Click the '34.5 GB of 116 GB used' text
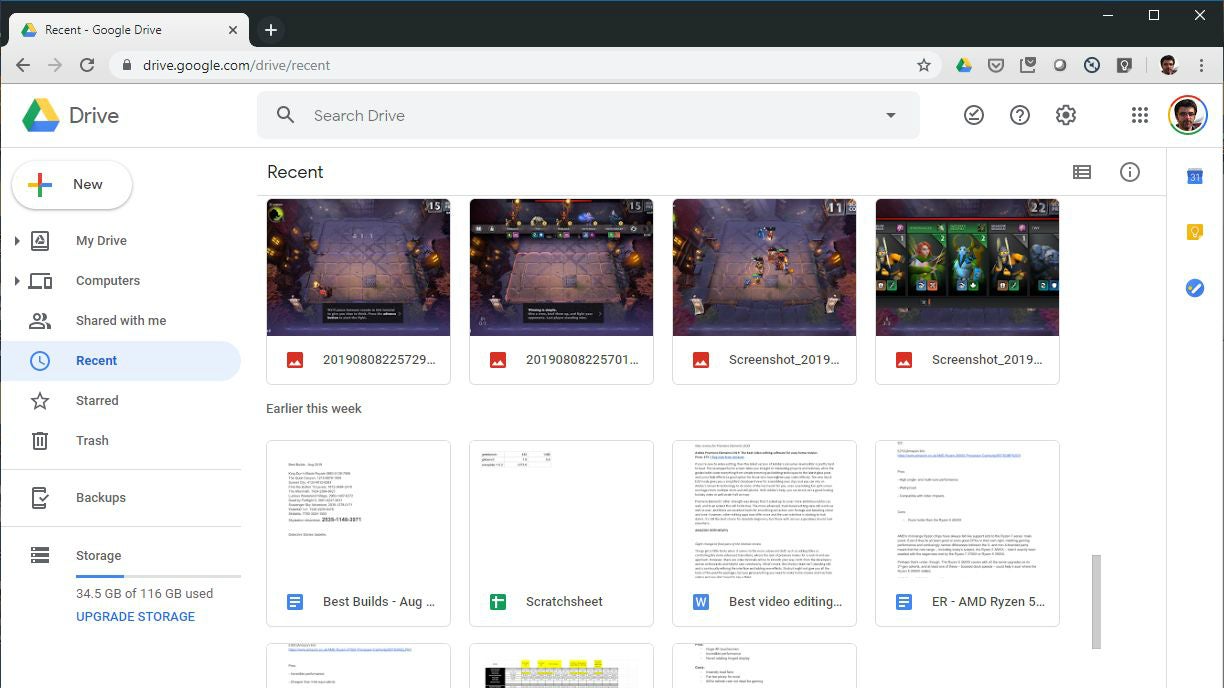This screenshot has height=688, width=1224. [x=144, y=594]
